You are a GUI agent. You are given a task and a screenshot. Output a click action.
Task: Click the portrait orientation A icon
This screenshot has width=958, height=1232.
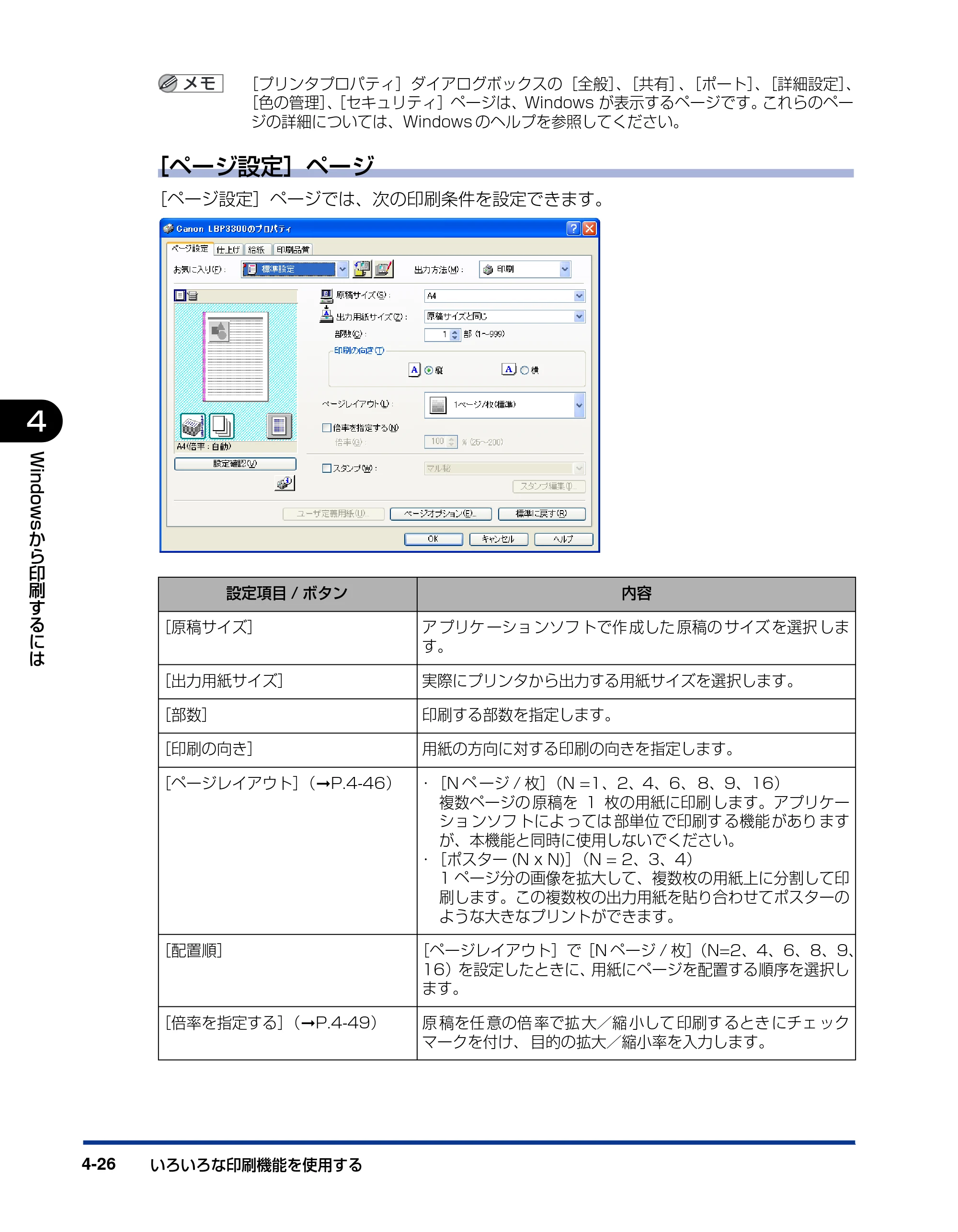pyautogui.click(x=415, y=370)
